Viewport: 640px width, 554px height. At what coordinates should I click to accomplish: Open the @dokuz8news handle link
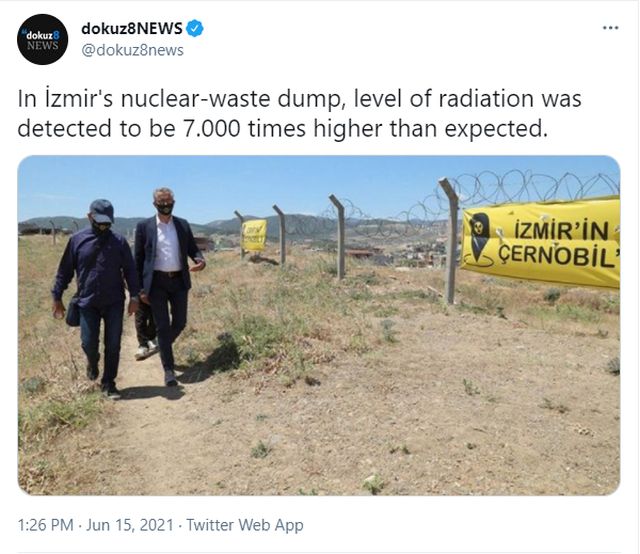coord(133,50)
